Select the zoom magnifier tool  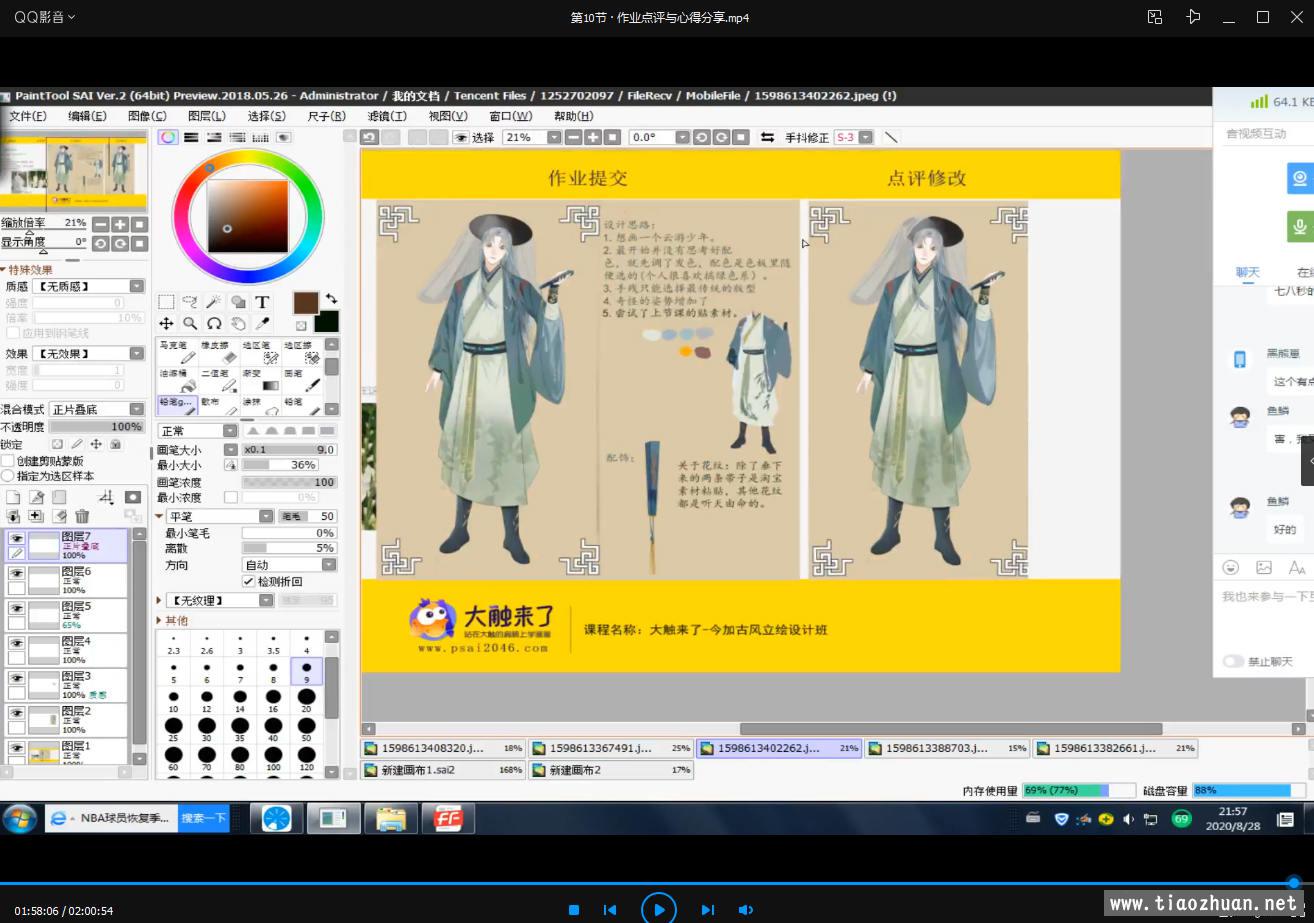point(190,324)
